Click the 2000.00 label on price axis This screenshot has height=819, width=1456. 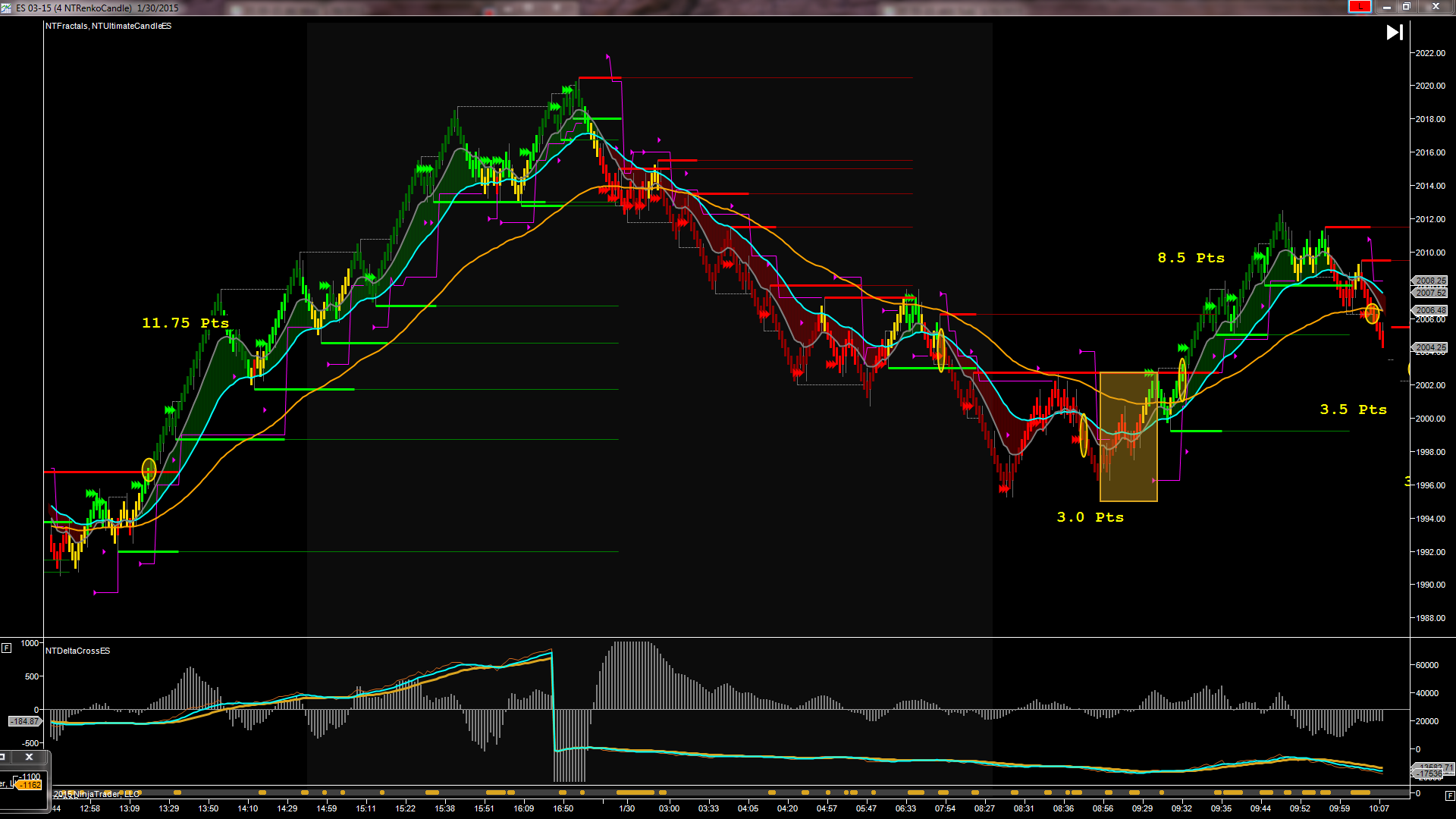pos(1430,419)
